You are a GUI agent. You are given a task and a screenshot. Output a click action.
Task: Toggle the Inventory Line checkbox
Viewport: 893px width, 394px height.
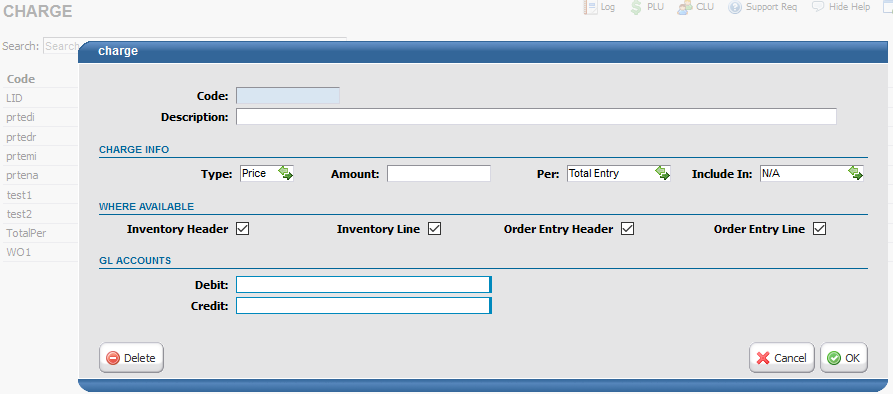click(x=435, y=229)
